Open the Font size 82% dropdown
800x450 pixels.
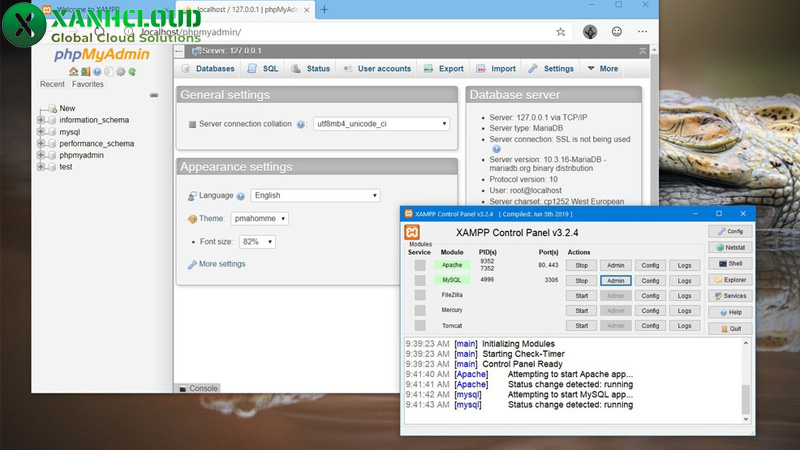pyautogui.click(x=257, y=242)
